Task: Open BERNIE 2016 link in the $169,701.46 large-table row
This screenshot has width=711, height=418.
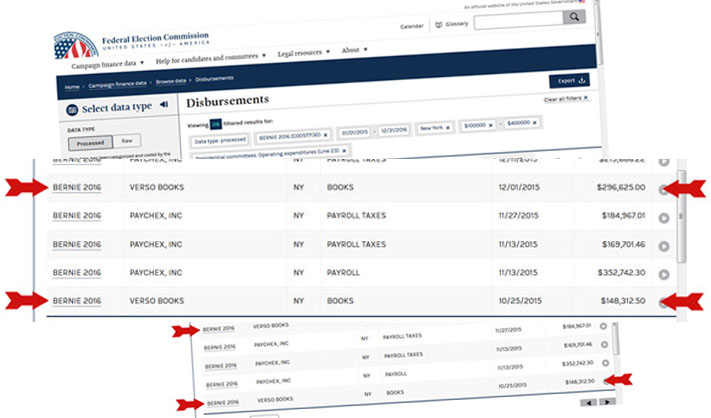Action: 77,244
